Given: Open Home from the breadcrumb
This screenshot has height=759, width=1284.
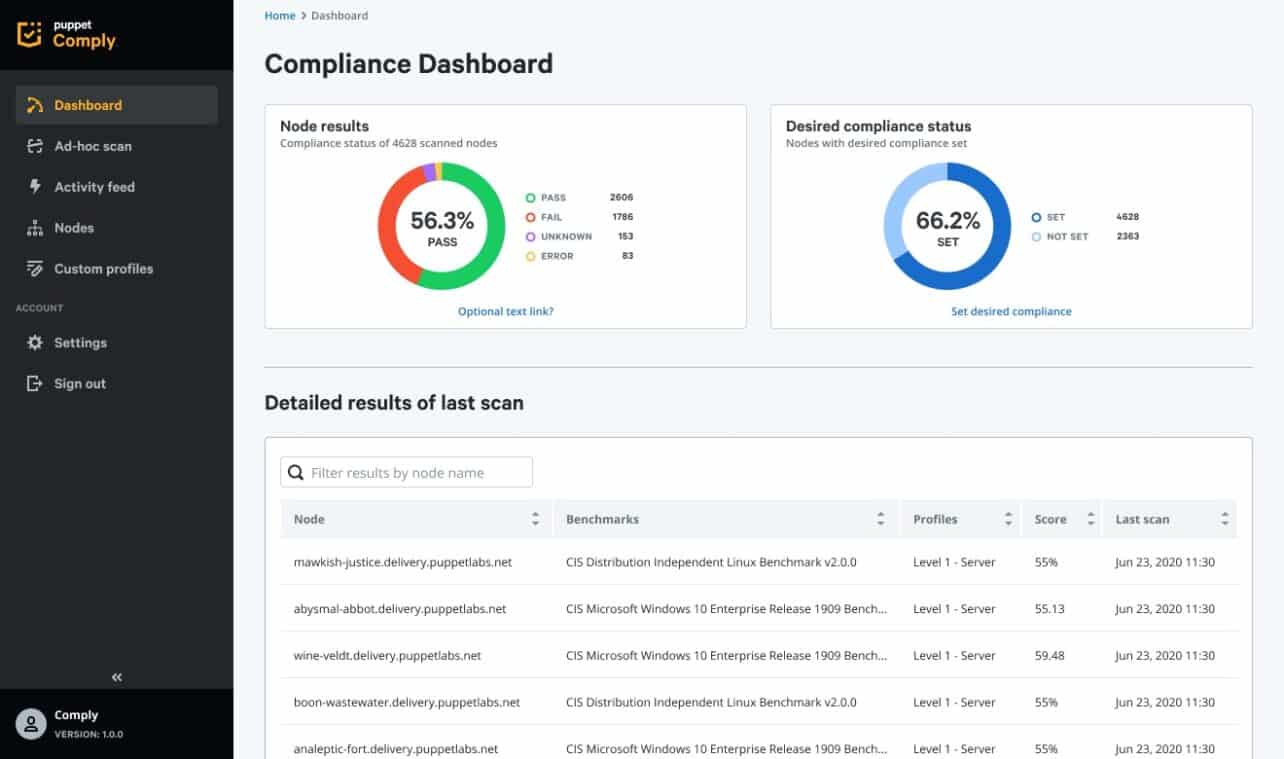Looking at the screenshot, I should click(x=279, y=15).
